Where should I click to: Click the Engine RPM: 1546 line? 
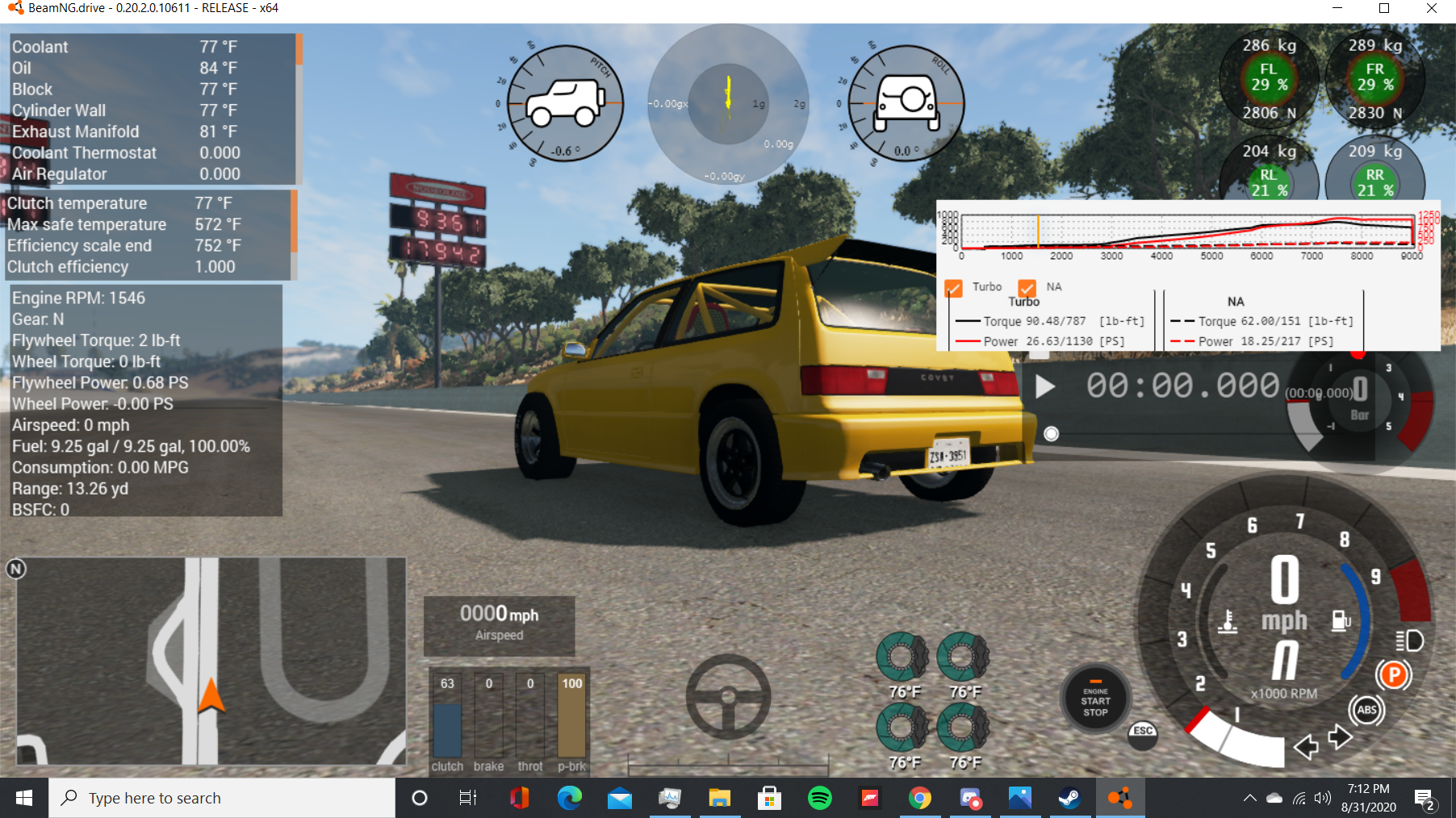78,298
